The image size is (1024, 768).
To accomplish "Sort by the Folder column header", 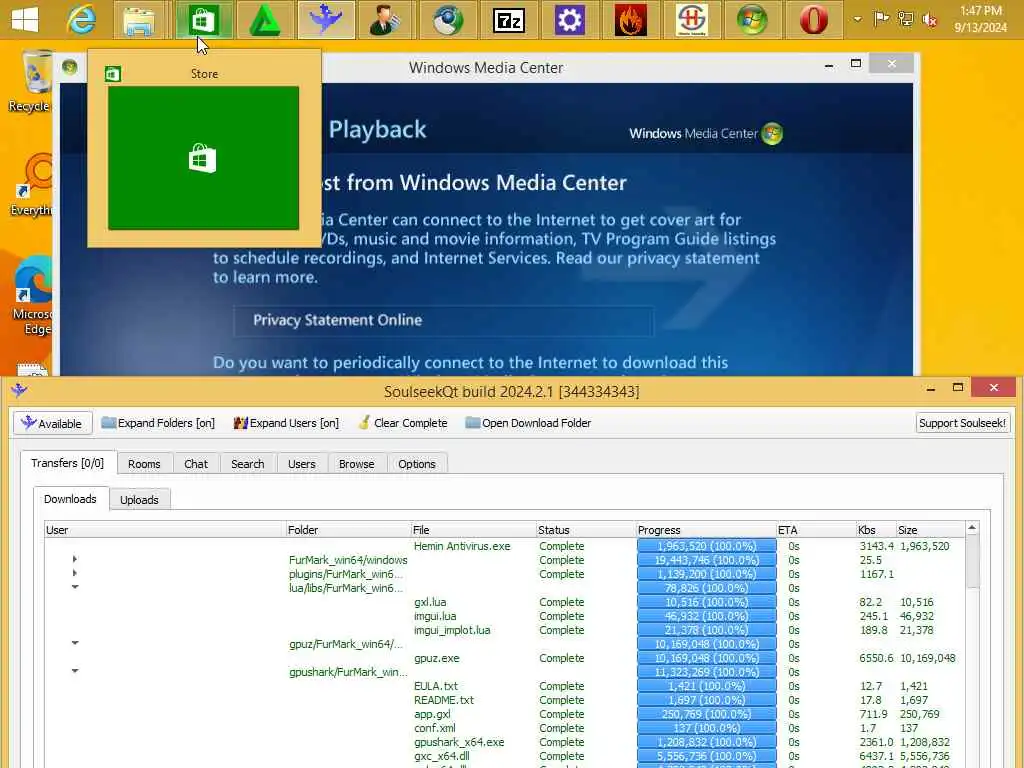I will (348, 530).
